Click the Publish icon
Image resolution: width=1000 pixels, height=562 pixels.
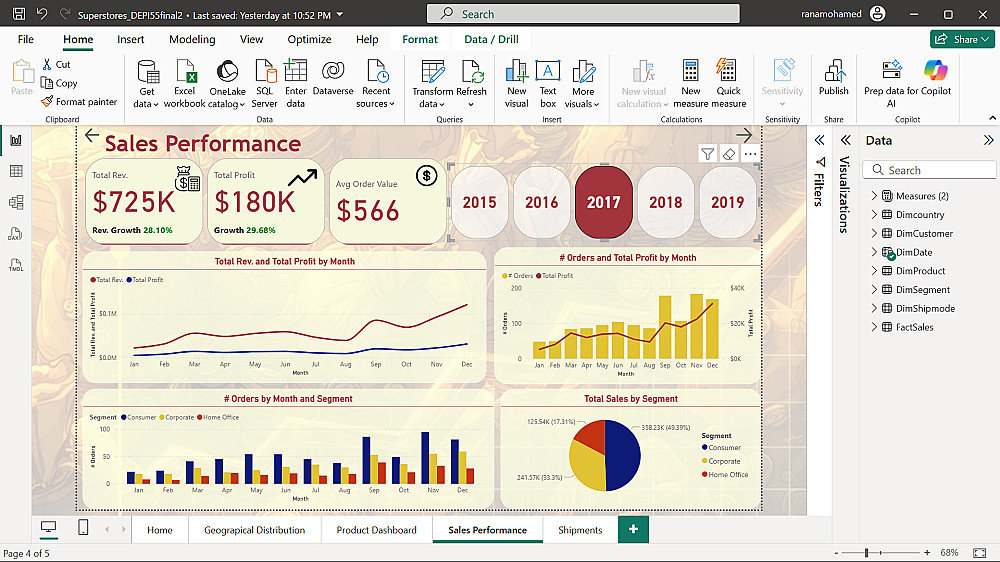pos(833,72)
